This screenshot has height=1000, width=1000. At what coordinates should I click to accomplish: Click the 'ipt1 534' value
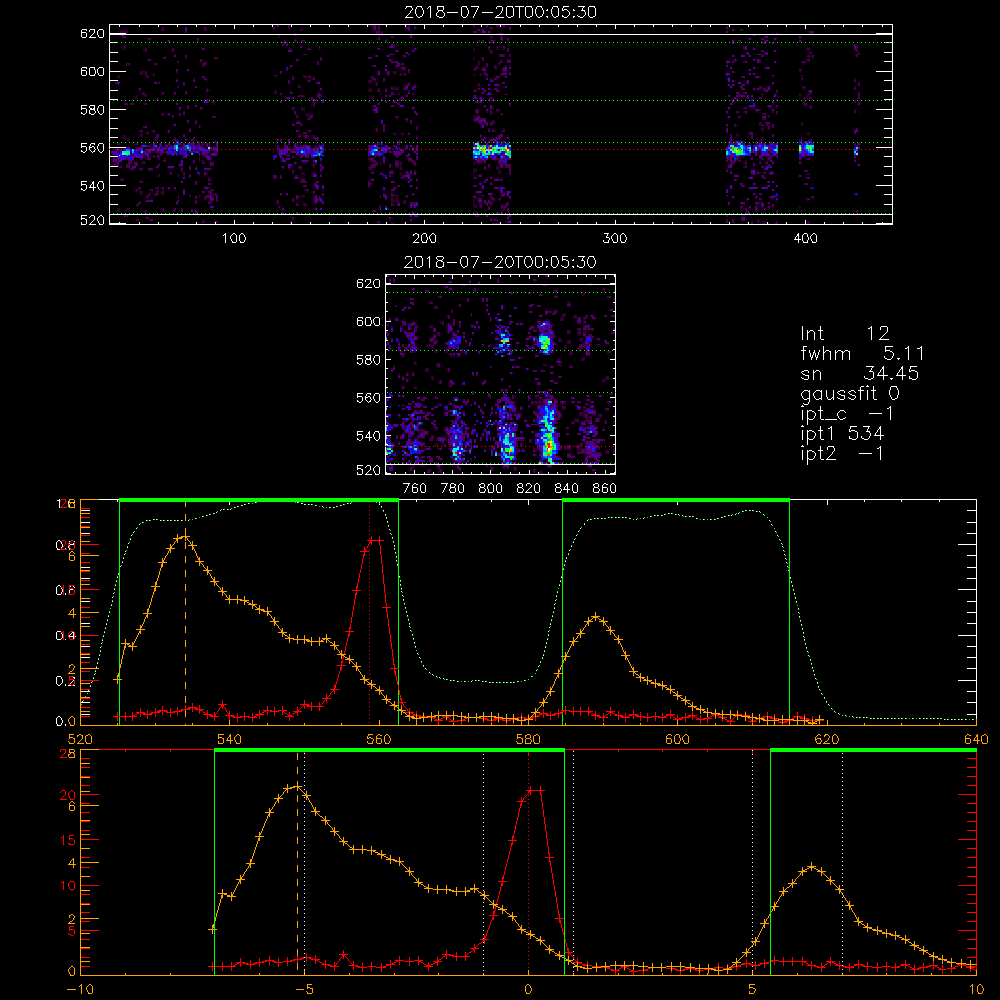point(842,434)
